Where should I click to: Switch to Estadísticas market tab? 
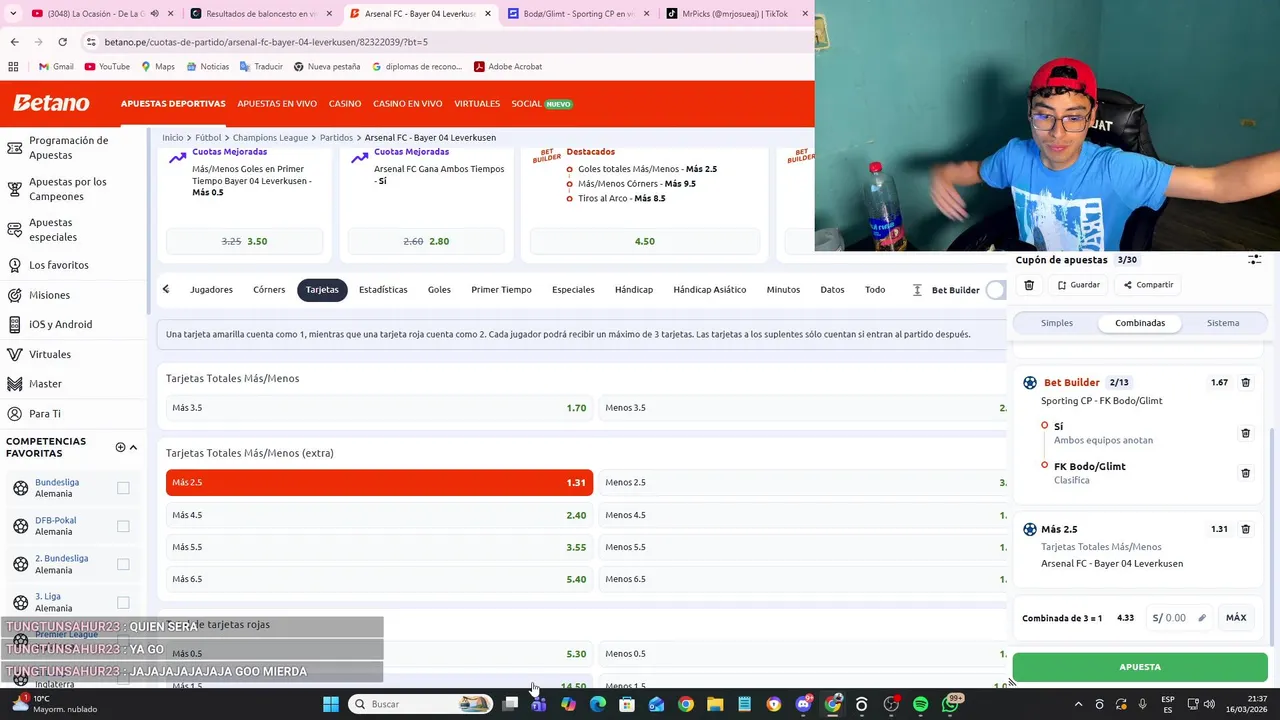point(383,290)
